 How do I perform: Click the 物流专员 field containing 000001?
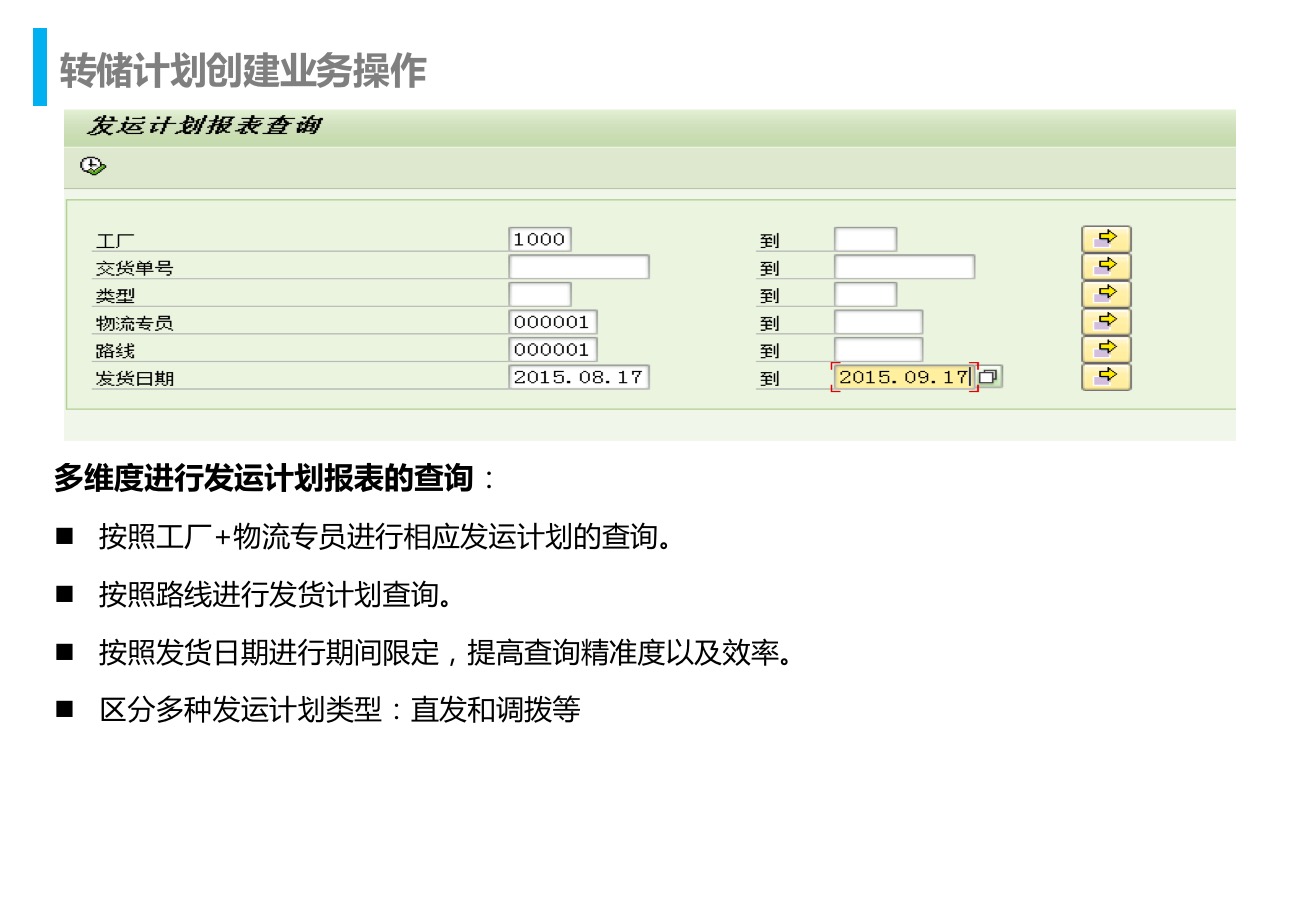coord(553,322)
